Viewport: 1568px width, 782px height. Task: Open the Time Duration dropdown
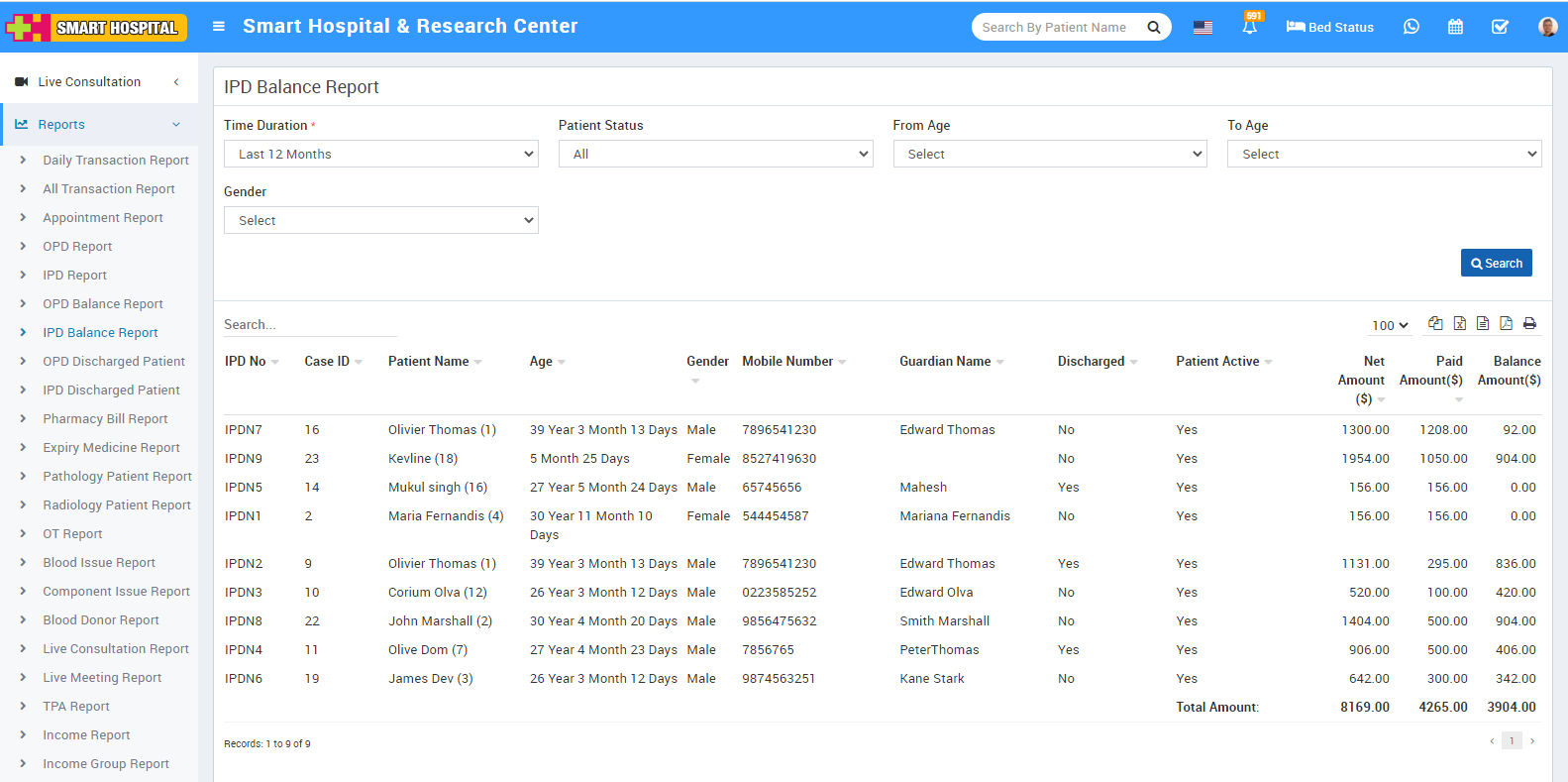click(x=381, y=154)
